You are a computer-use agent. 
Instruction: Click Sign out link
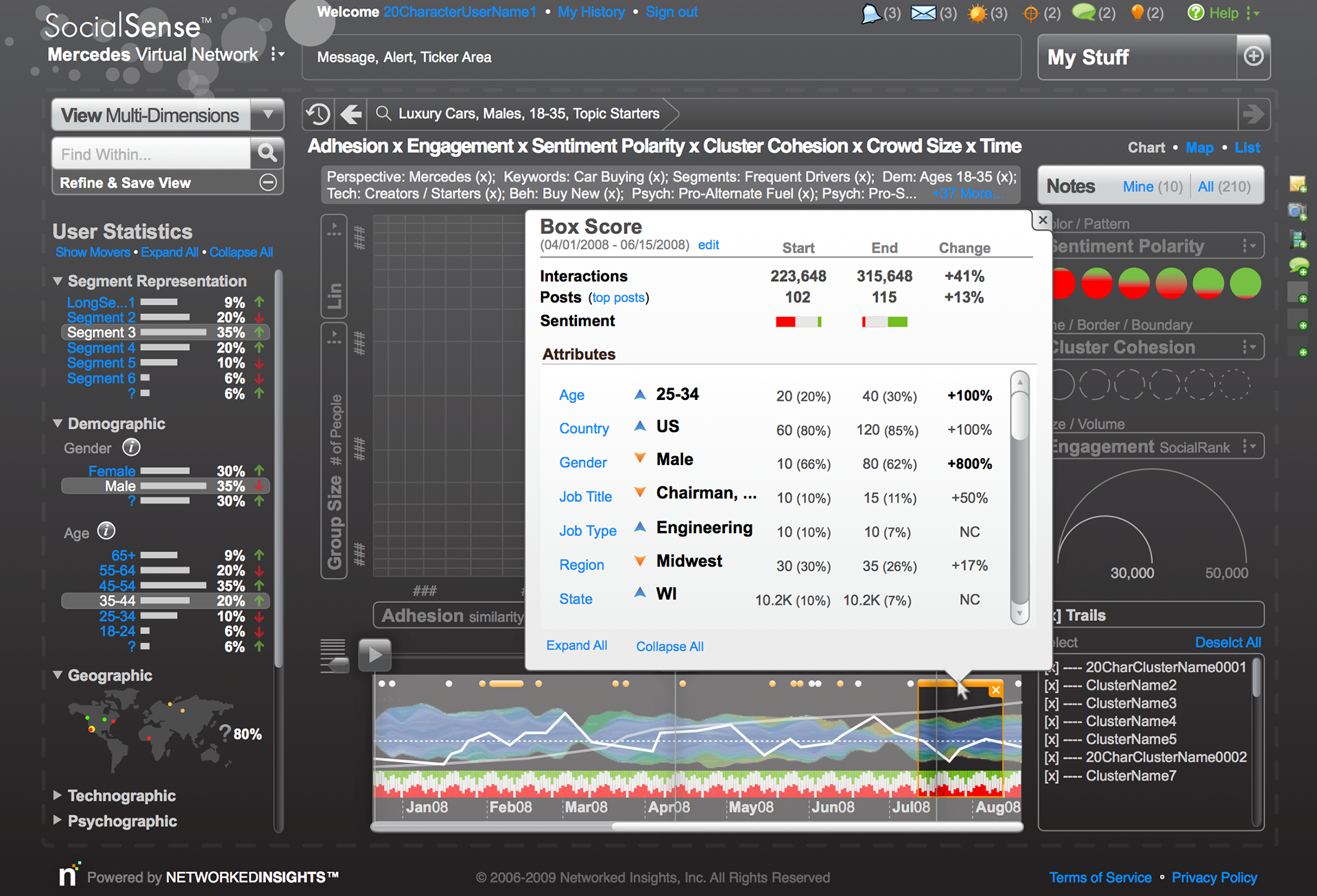(672, 12)
